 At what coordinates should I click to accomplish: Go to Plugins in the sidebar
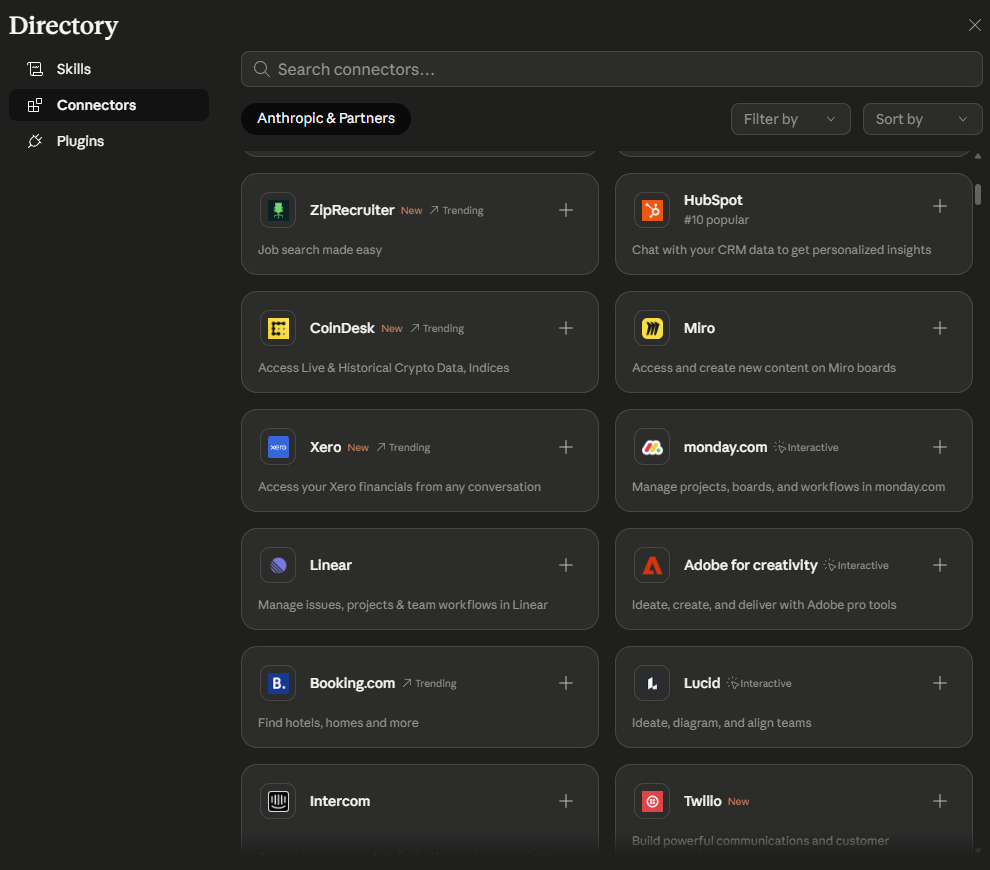pos(109,141)
